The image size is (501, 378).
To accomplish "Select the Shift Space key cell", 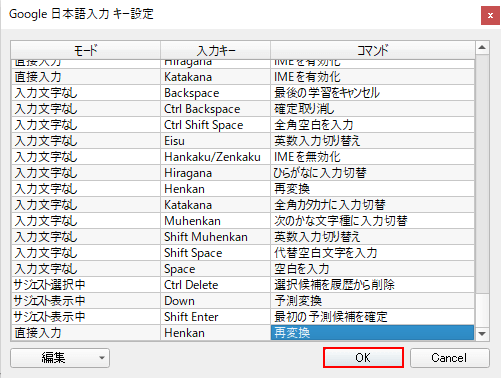I will click(216, 253).
